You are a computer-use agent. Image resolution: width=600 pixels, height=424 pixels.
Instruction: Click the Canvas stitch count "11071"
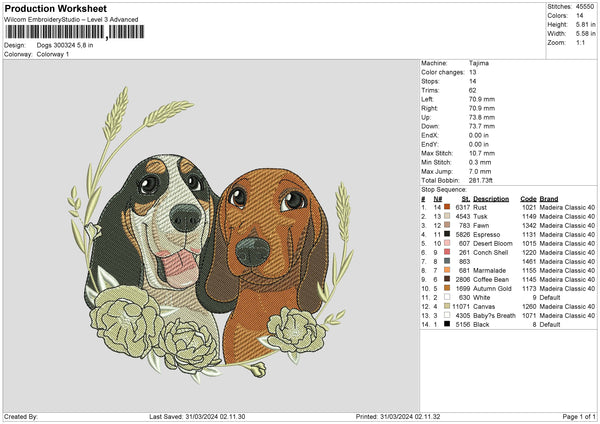(x=461, y=306)
